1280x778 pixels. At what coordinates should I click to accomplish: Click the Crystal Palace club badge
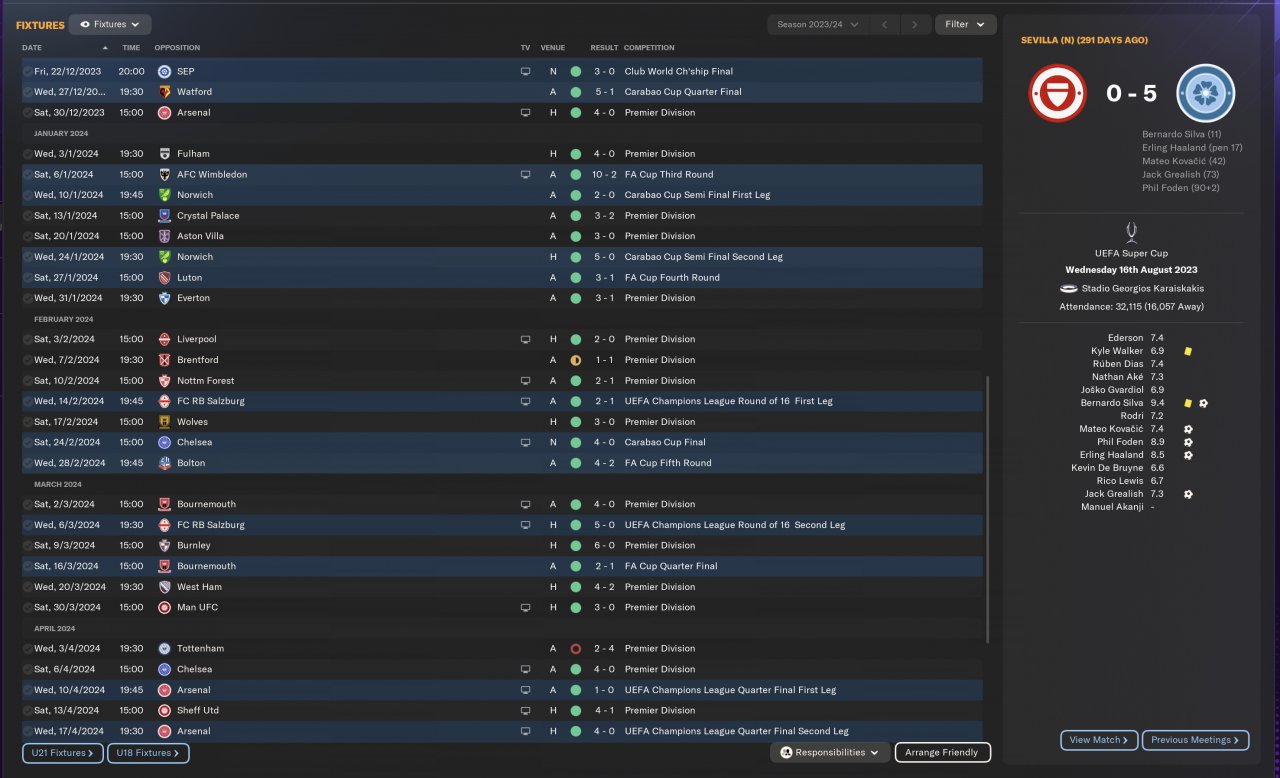coord(165,216)
